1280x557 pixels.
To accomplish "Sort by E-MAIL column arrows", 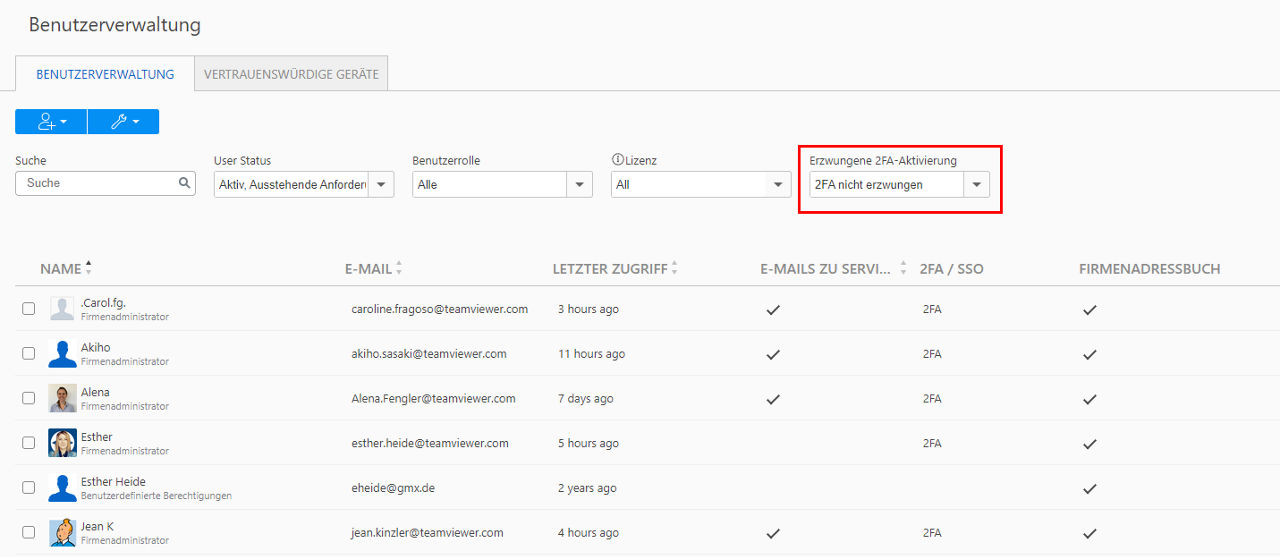I will coord(399,268).
